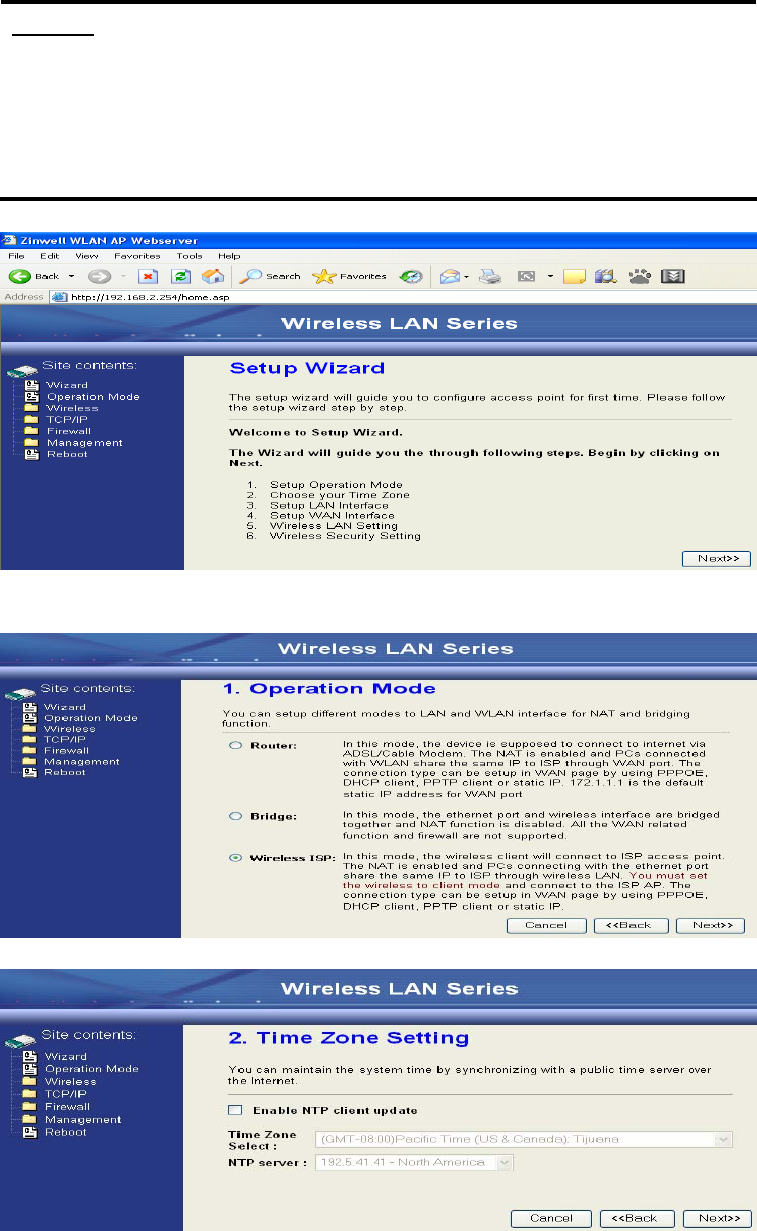Click the browser Forward arrow button
The height and width of the screenshot is (1231, 757).
pos(99,276)
